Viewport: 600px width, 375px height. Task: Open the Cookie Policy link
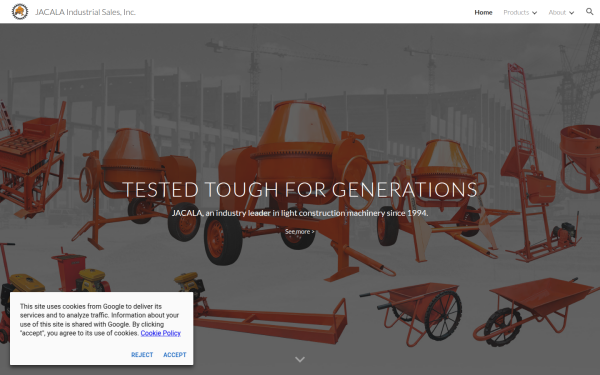pyautogui.click(x=160, y=333)
